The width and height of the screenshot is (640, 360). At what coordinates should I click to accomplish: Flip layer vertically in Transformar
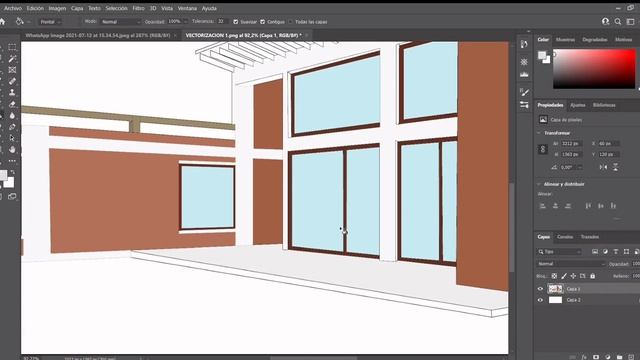[616, 167]
